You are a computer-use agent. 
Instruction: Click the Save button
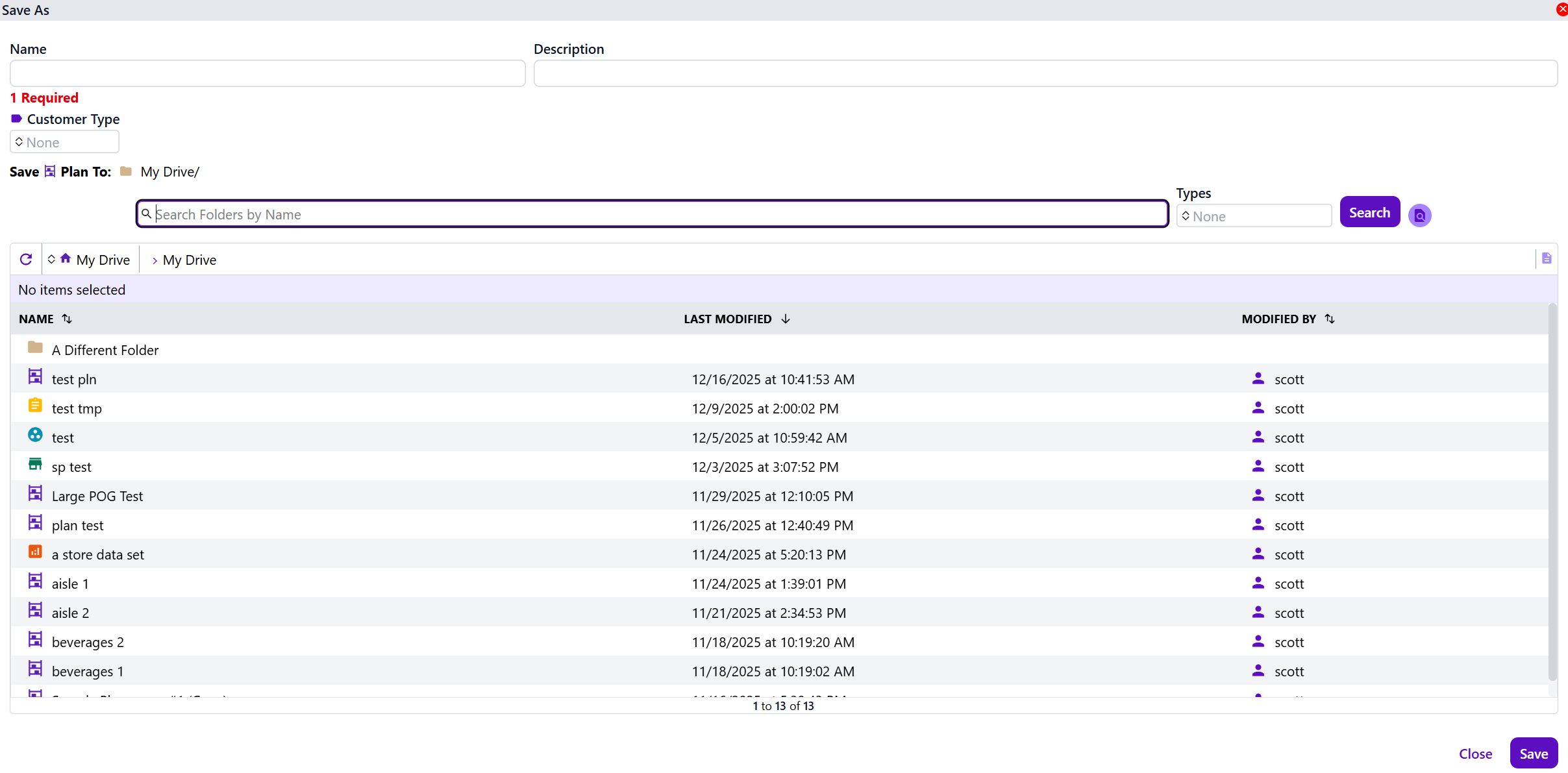click(x=1533, y=754)
